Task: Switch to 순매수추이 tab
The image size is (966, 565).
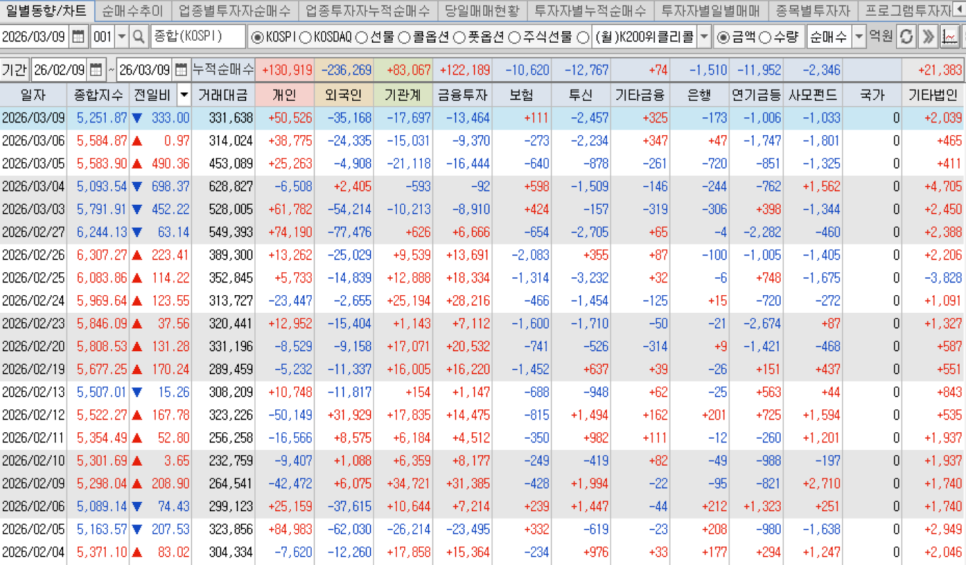Action: [133, 10]
